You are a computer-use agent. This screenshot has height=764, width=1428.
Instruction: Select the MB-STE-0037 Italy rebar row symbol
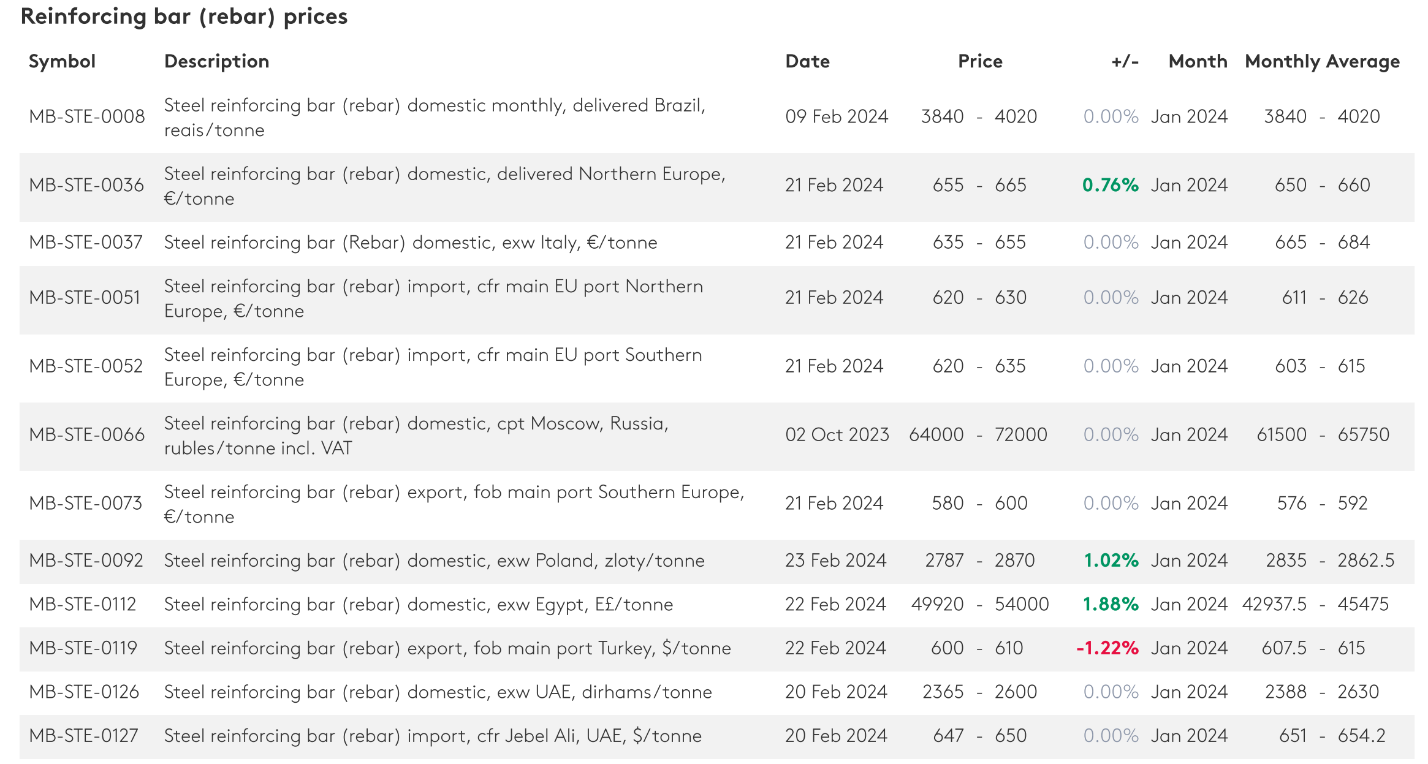pos(86,242)
